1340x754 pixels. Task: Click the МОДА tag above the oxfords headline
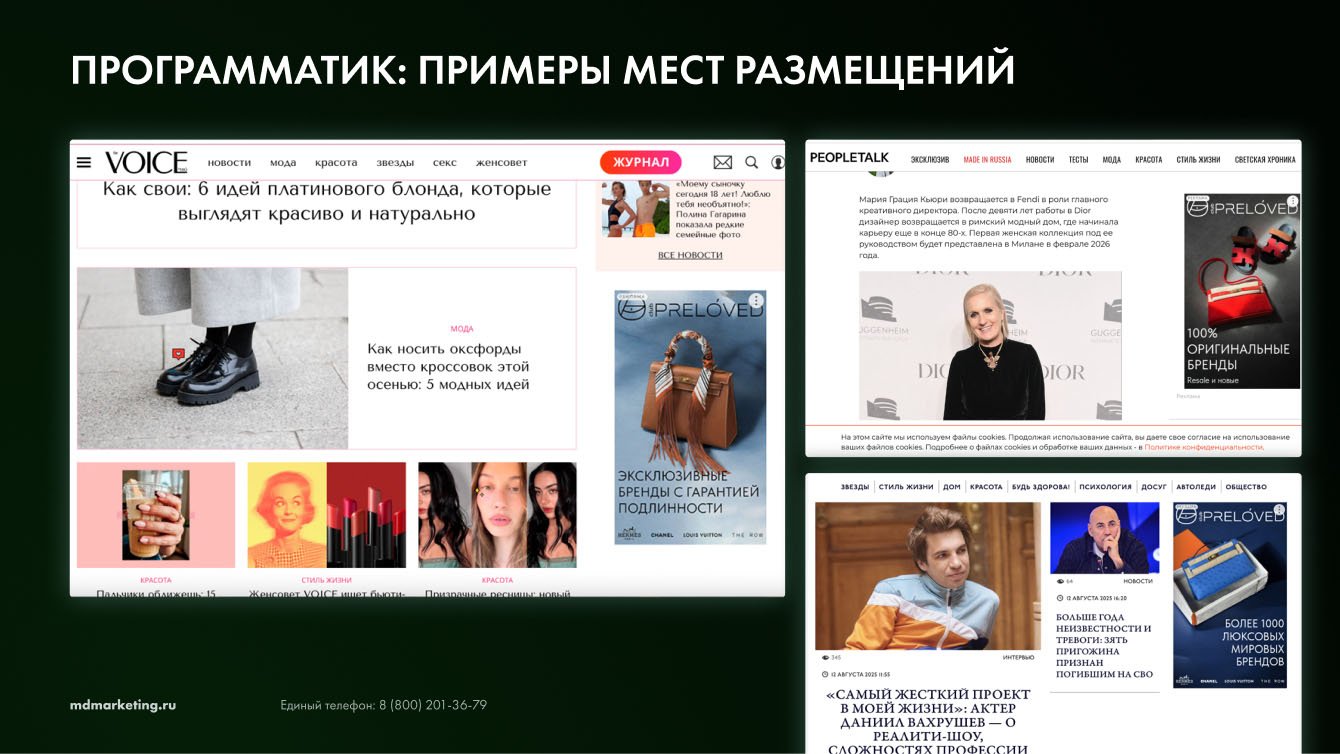462,328
